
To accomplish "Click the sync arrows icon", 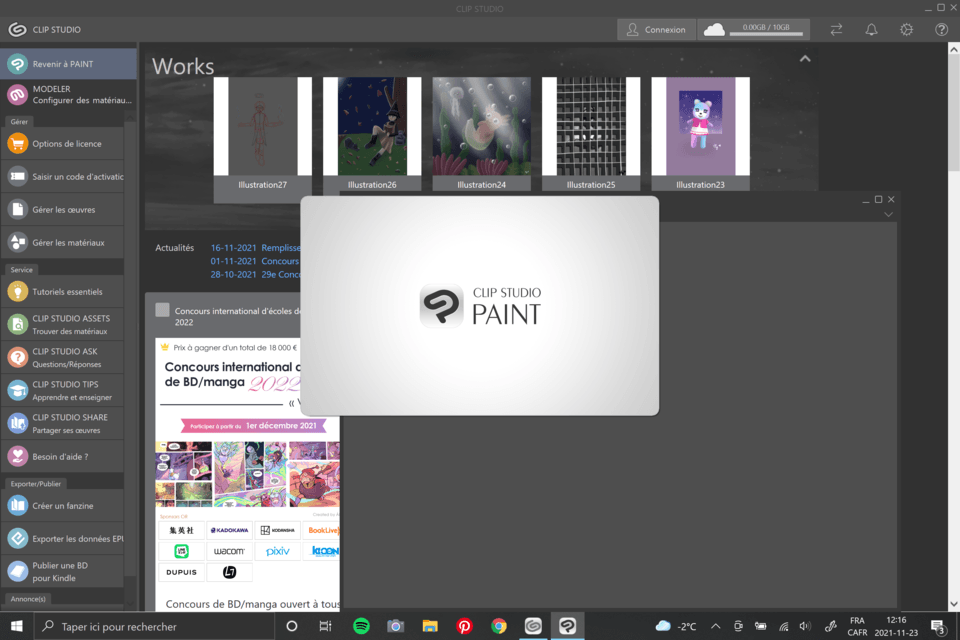I will coord(836,29).
